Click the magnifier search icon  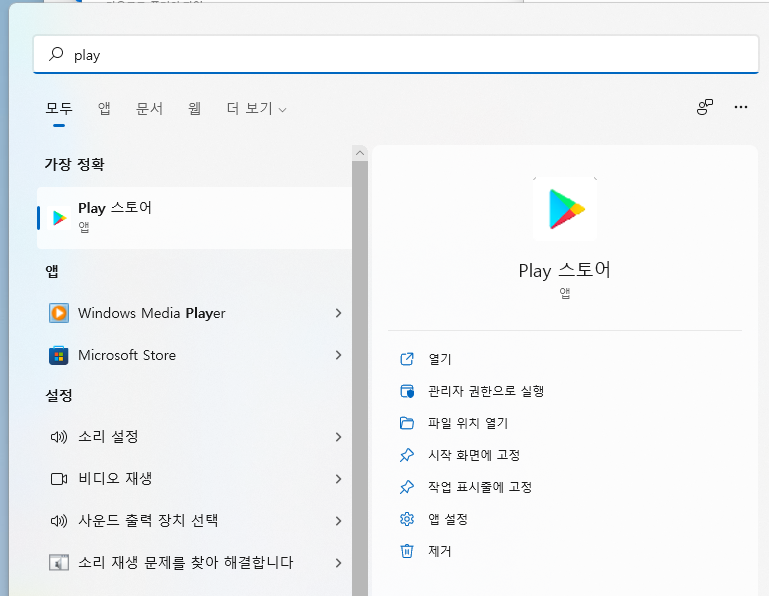[56, 54]
